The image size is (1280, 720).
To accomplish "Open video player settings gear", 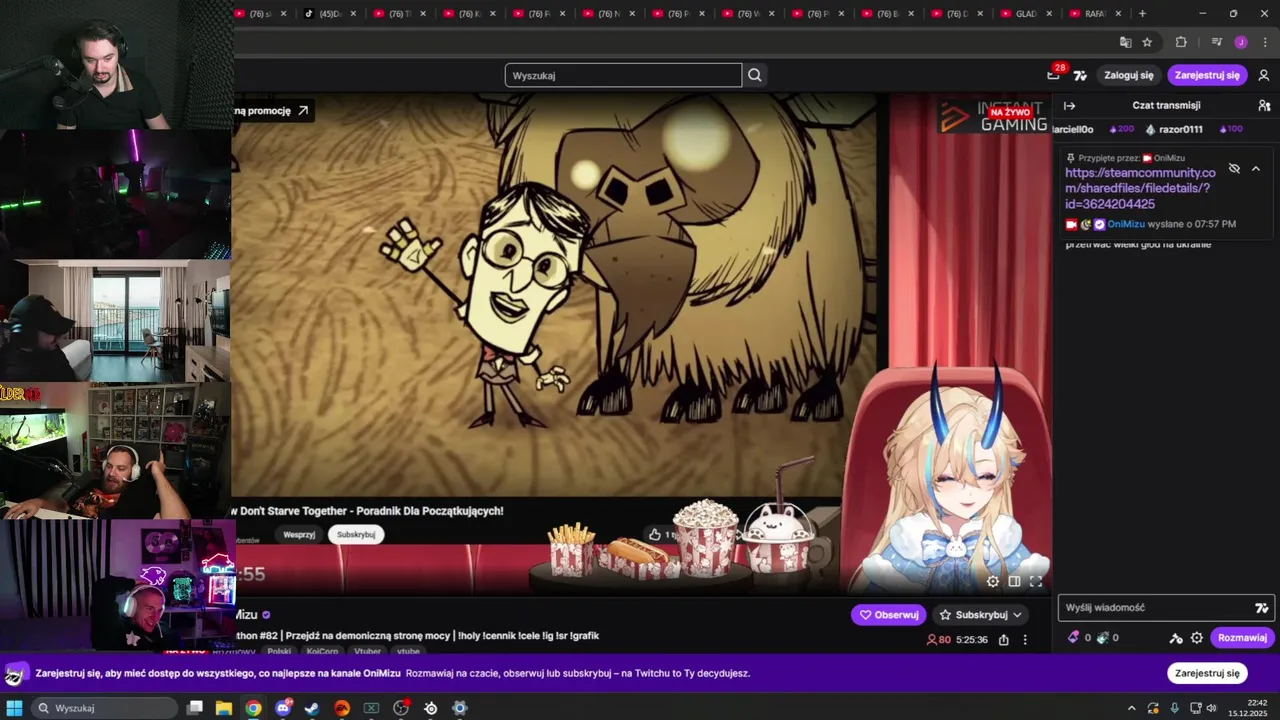I will coord(993,581).
